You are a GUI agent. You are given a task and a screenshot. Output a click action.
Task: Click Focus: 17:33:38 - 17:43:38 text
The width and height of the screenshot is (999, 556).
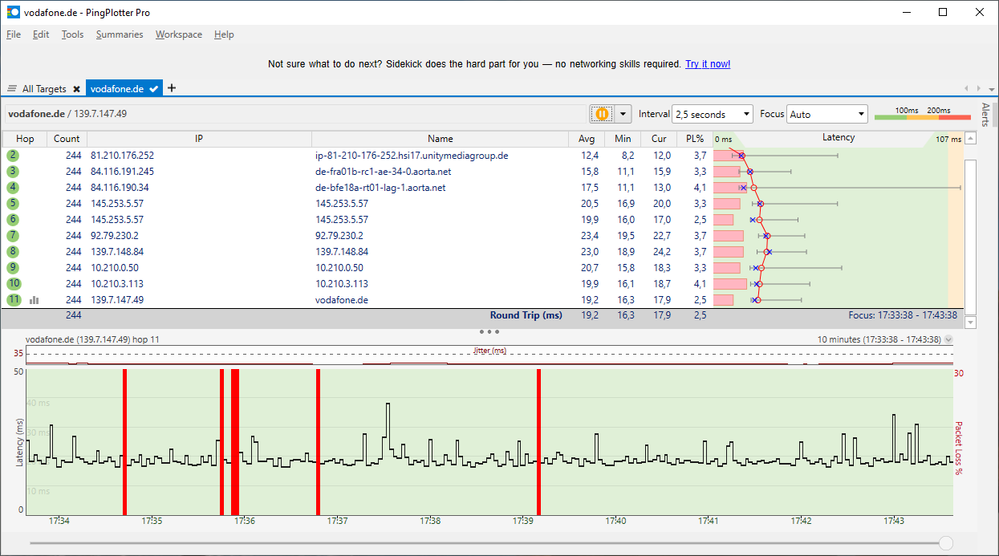902,315
